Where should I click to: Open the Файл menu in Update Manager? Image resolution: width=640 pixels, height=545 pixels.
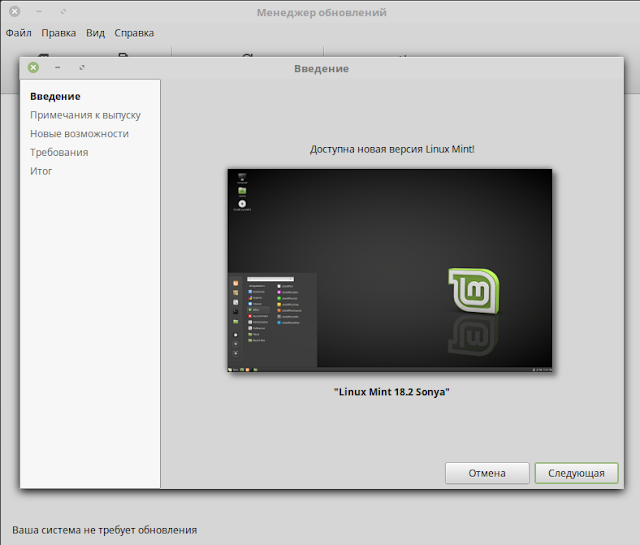point(18,33)
